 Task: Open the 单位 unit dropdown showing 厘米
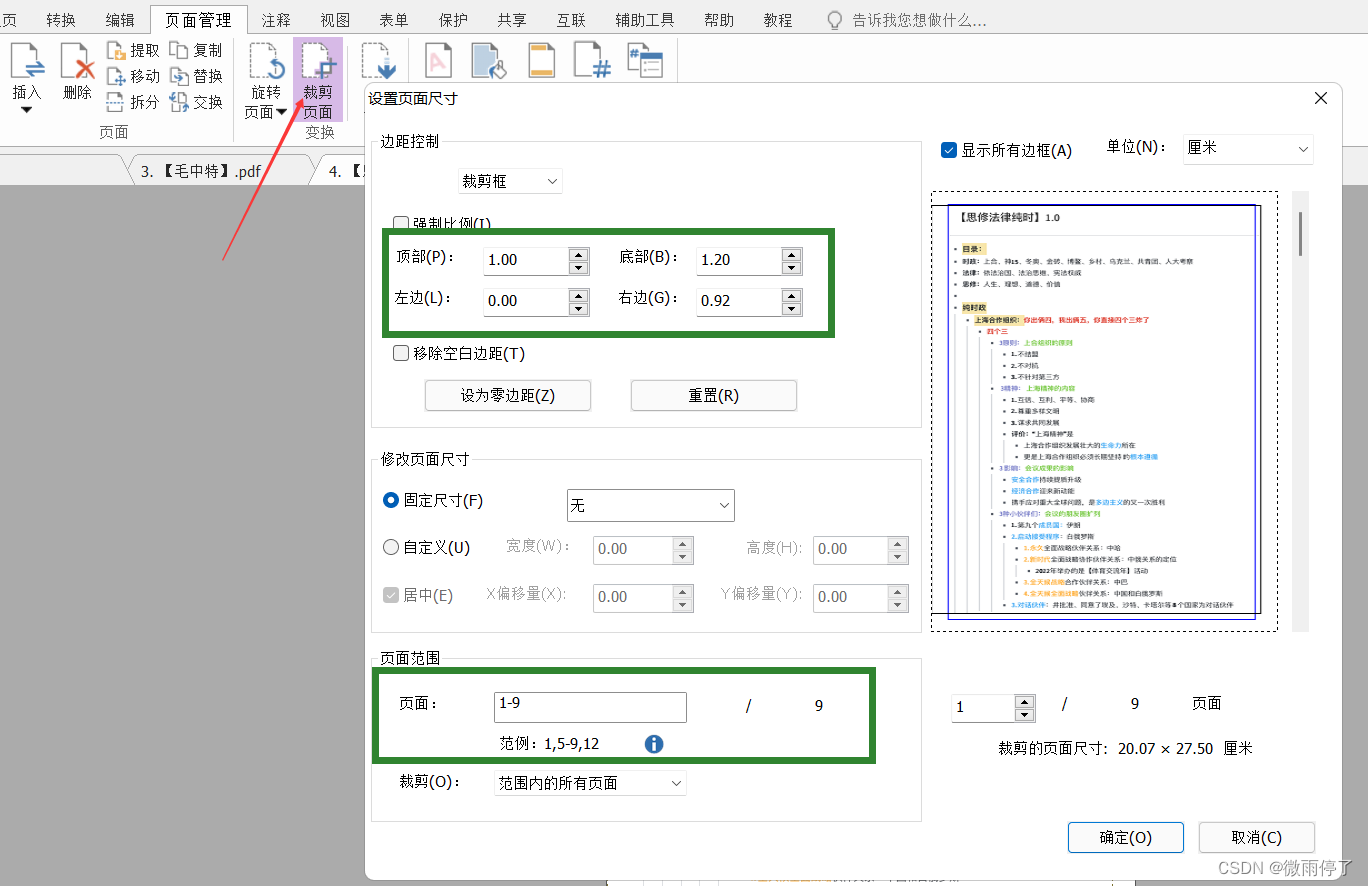pos(1247,148)
